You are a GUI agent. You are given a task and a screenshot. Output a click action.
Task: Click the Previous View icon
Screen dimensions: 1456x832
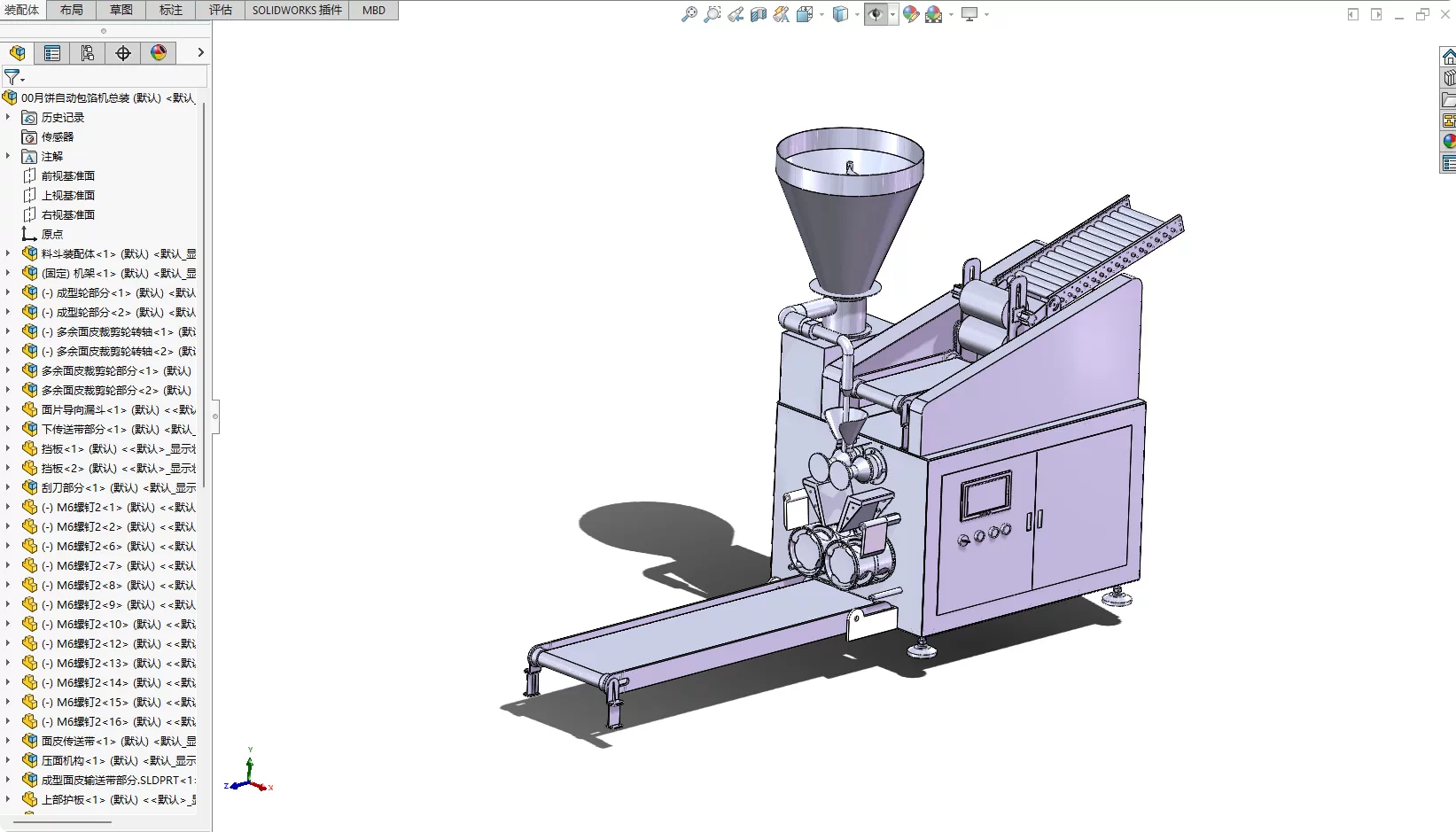736,14
